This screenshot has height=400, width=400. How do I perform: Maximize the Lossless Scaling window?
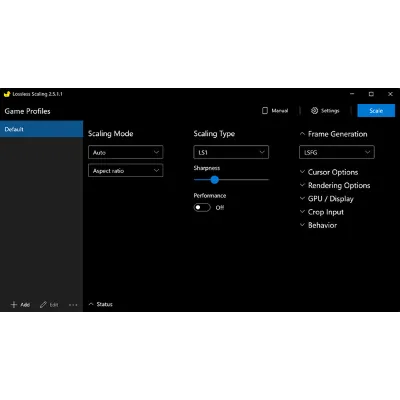[x=371, y=94]
